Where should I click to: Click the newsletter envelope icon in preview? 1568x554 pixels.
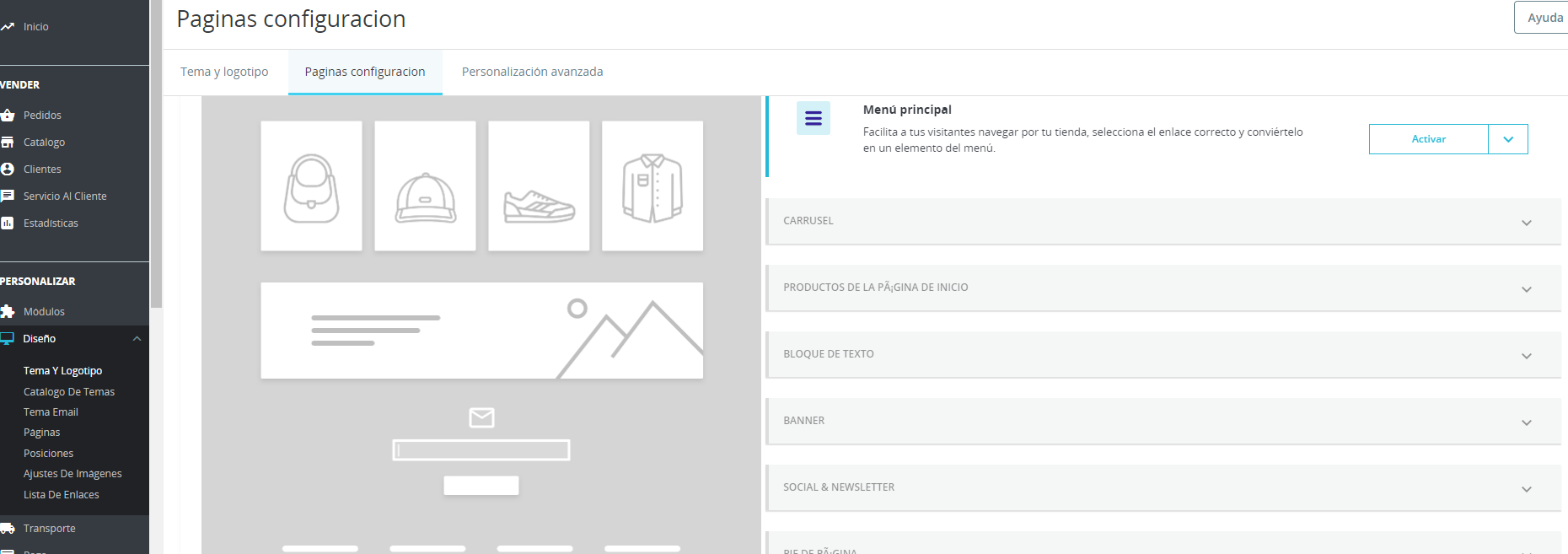[x=481, y=417]
